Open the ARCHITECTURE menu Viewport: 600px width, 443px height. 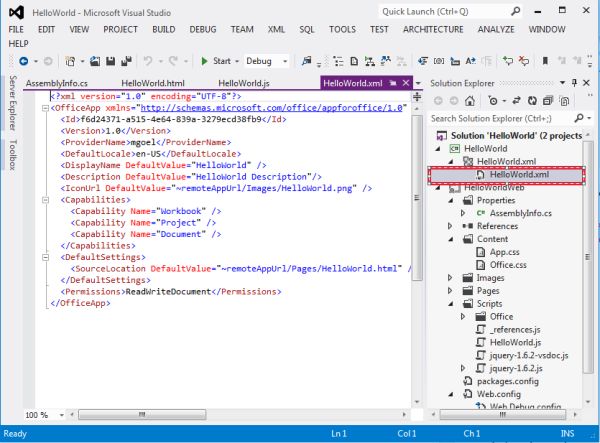[x=433, y=29]
